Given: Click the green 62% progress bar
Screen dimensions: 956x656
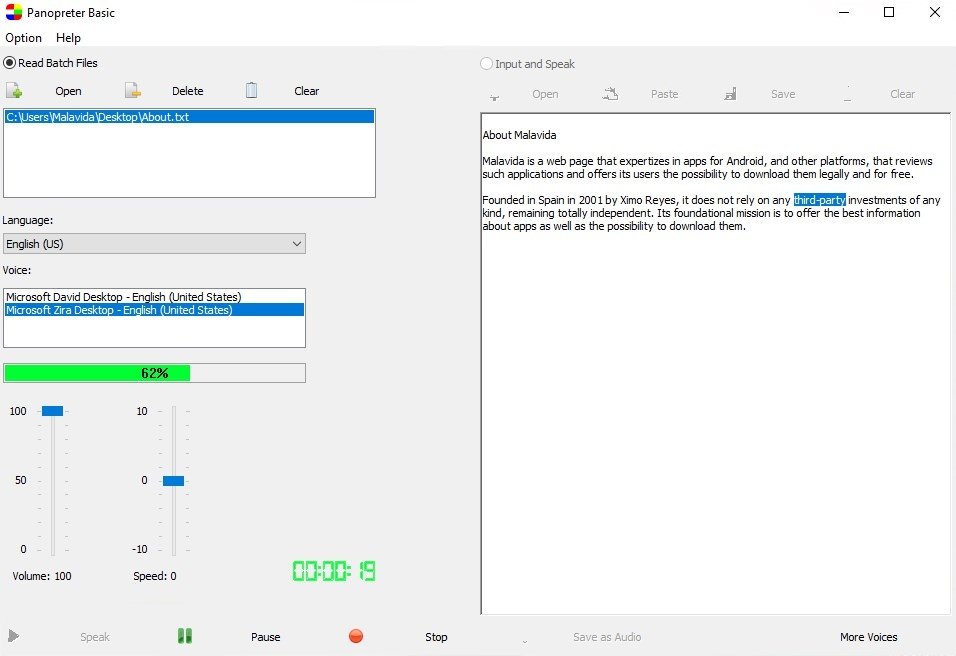Looking at the screenshot, I should (x=154, y=373).
